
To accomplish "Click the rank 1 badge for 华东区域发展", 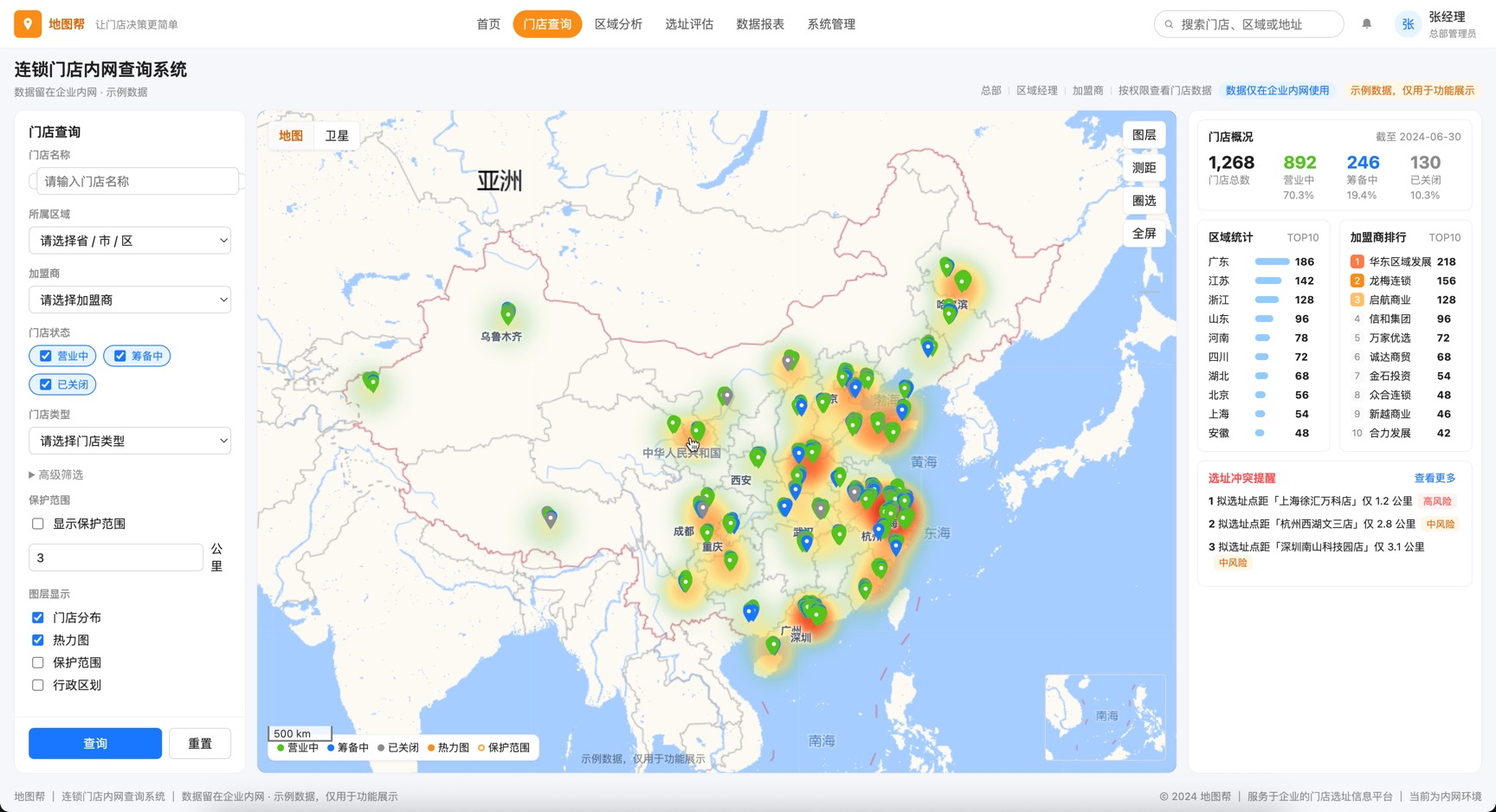I will pyautogui.click(x=1357, y=261).
